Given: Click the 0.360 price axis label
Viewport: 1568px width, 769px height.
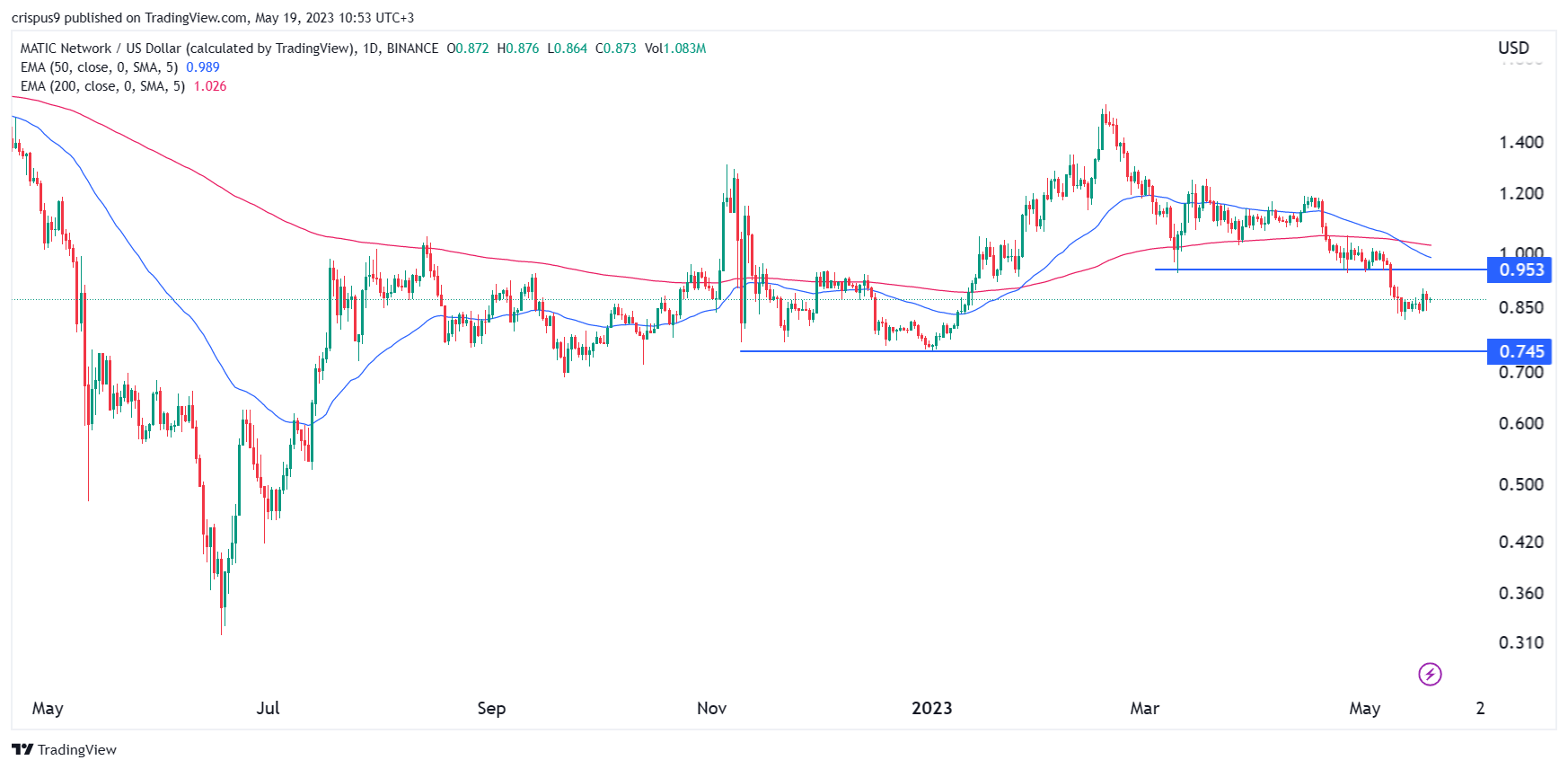Looking at the screenshot, I should (1521, 593).
